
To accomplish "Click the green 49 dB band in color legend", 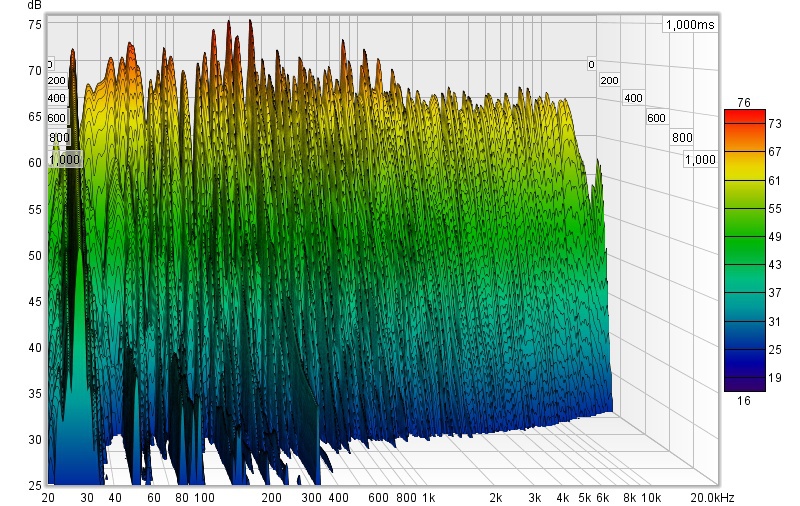I will tap(744, 236).
